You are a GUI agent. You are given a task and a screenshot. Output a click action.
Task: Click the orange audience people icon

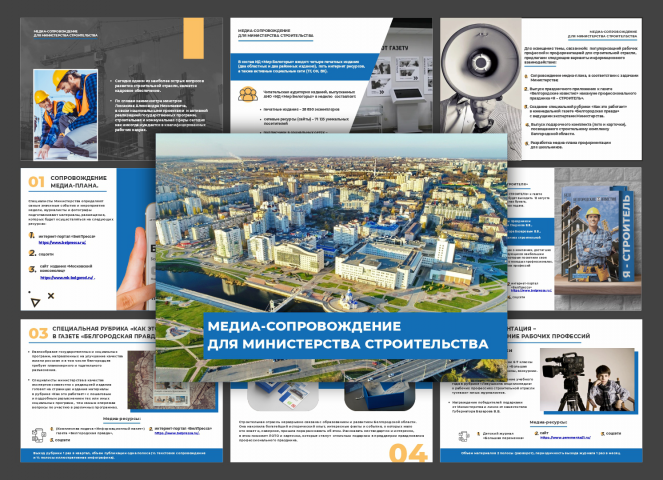click(248, 94)
